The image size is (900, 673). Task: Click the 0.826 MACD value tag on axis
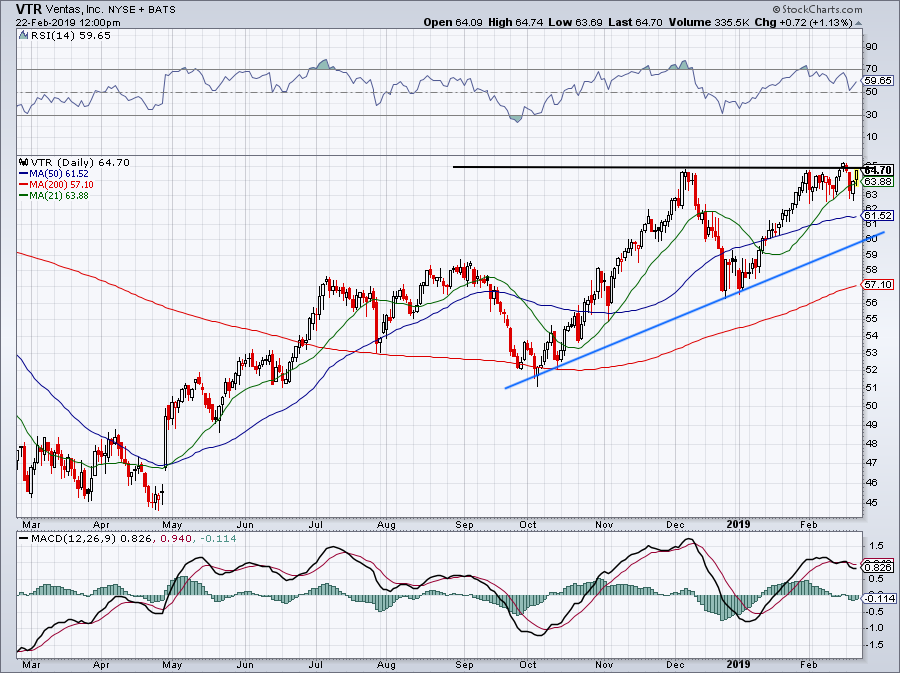click(879, 567)
